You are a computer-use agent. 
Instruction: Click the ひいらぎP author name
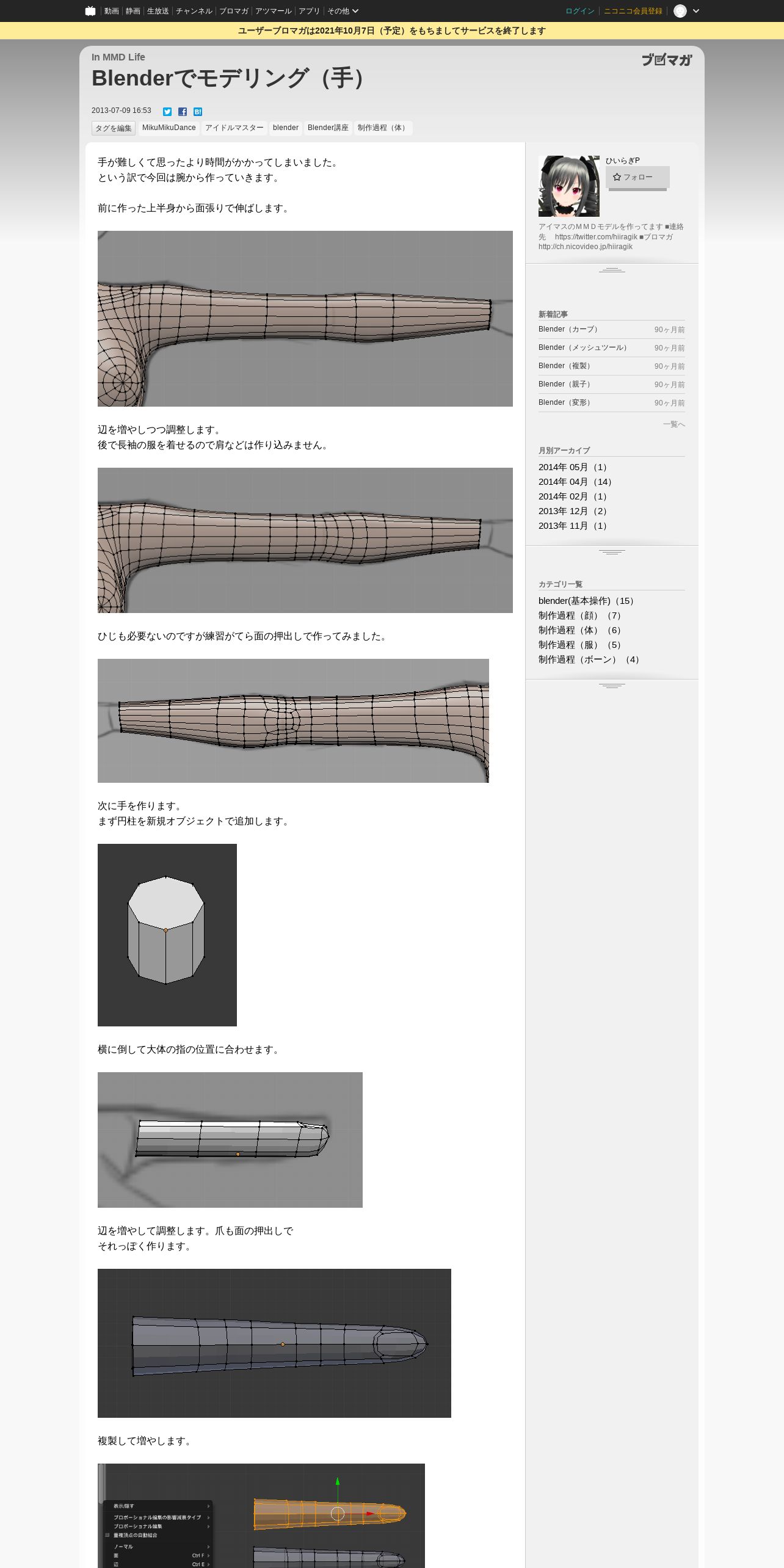[623, 161]
